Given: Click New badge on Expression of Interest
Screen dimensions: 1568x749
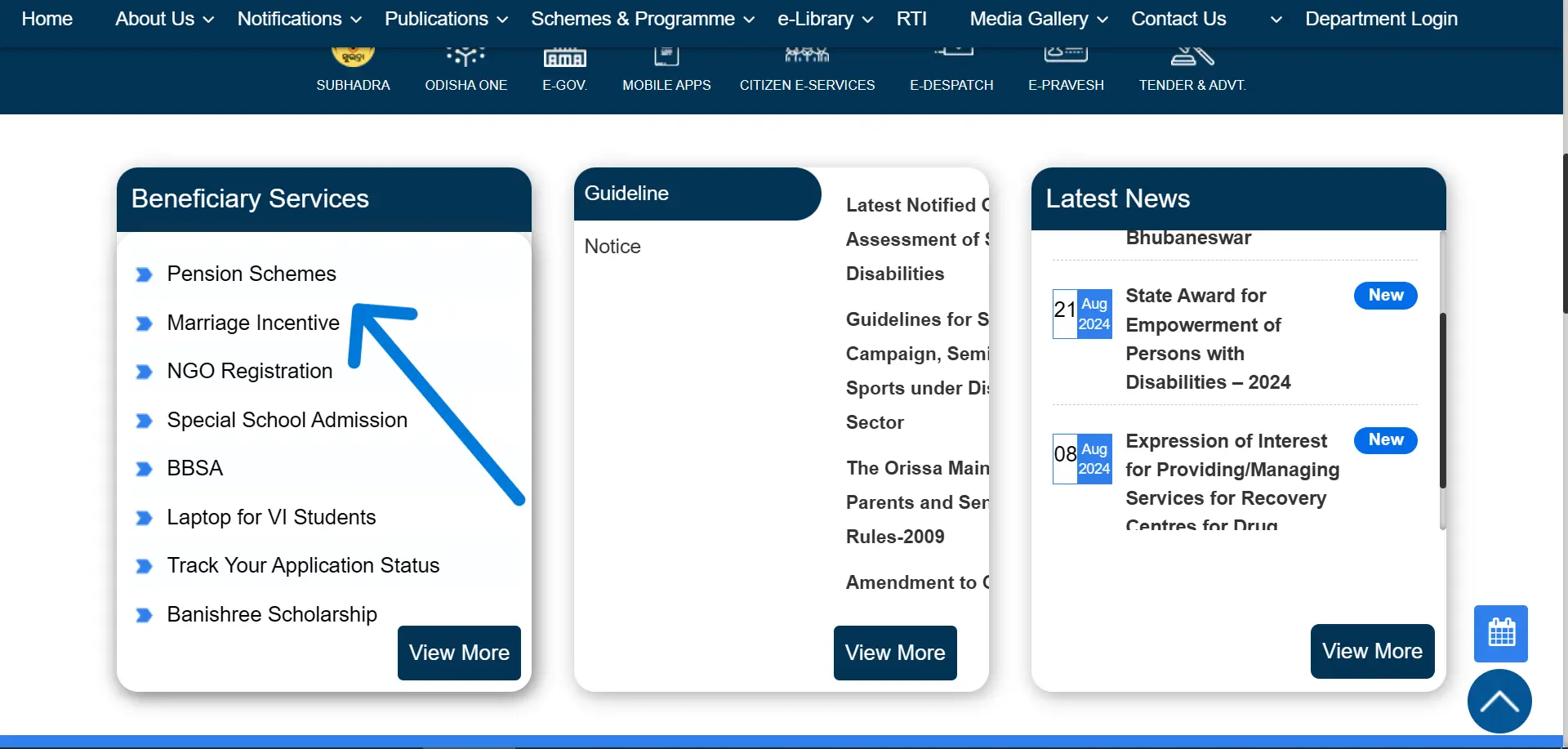Looking at the screenshot, I should [1386, 440].
